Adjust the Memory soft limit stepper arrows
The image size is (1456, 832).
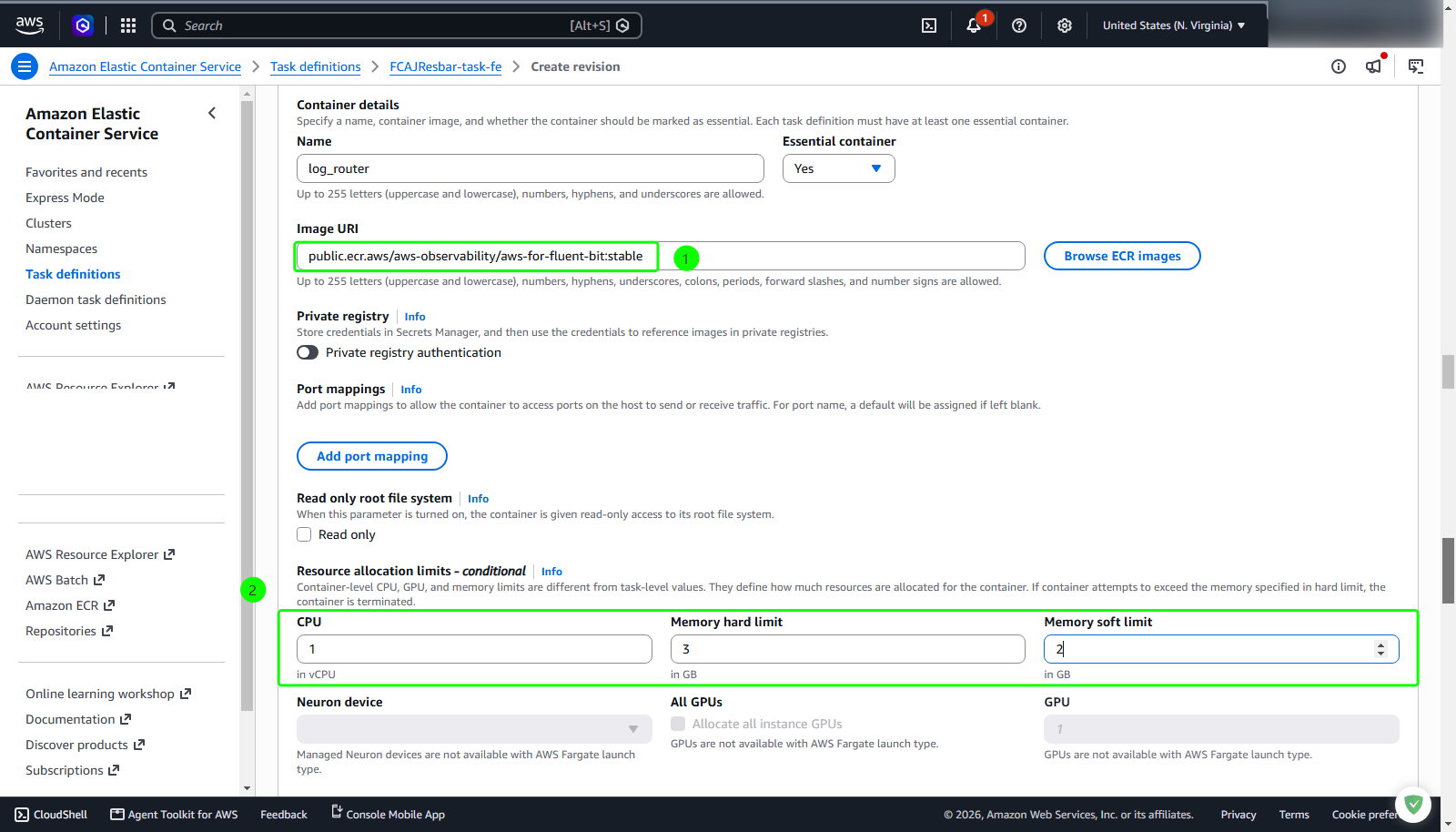[1380, 649]
